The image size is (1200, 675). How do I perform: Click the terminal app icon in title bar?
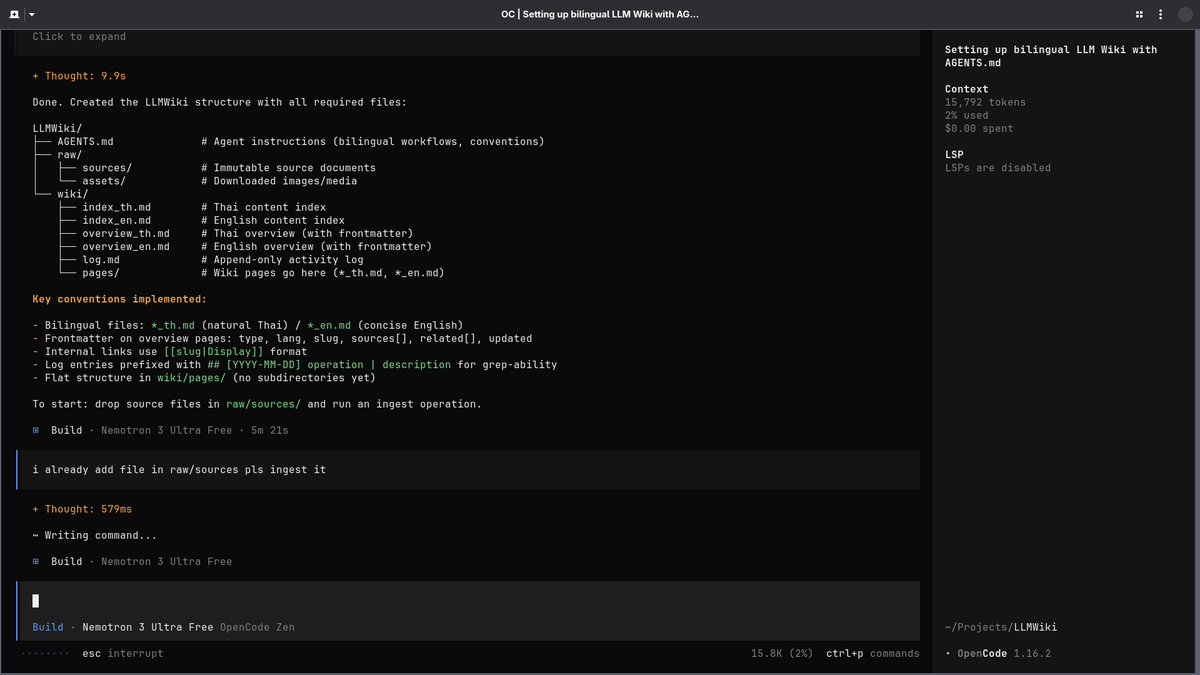coord(15,15)
